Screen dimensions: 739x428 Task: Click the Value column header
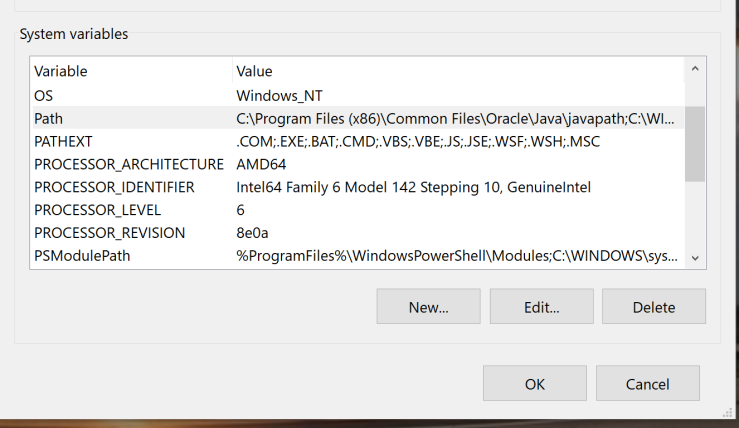pyautogui.click(x=458, y=71)
